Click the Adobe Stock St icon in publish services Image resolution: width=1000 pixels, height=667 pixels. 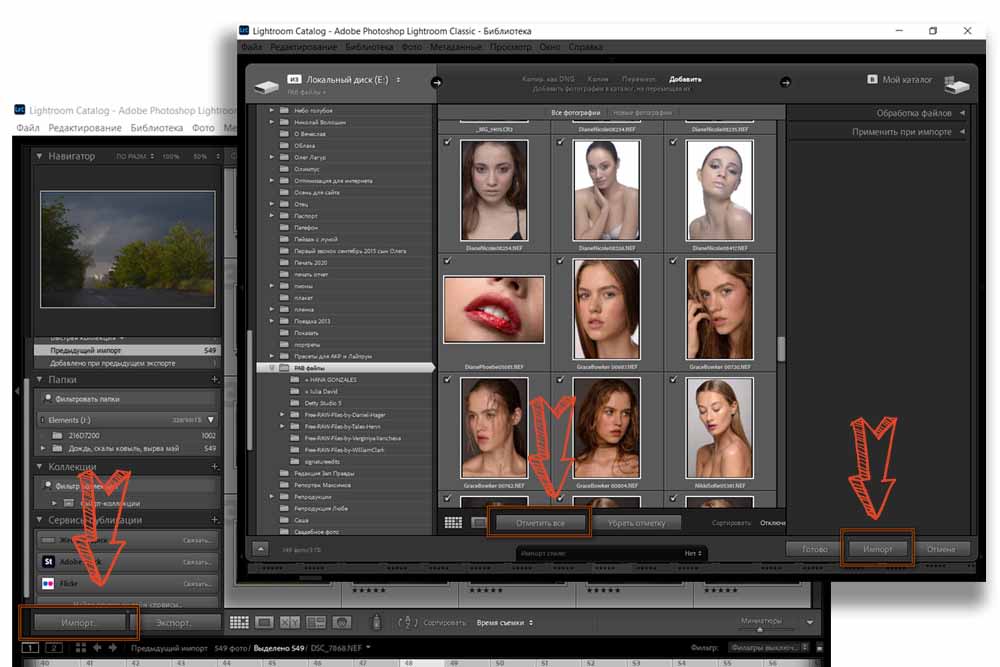pyautogui.click(x=48, y=562)
